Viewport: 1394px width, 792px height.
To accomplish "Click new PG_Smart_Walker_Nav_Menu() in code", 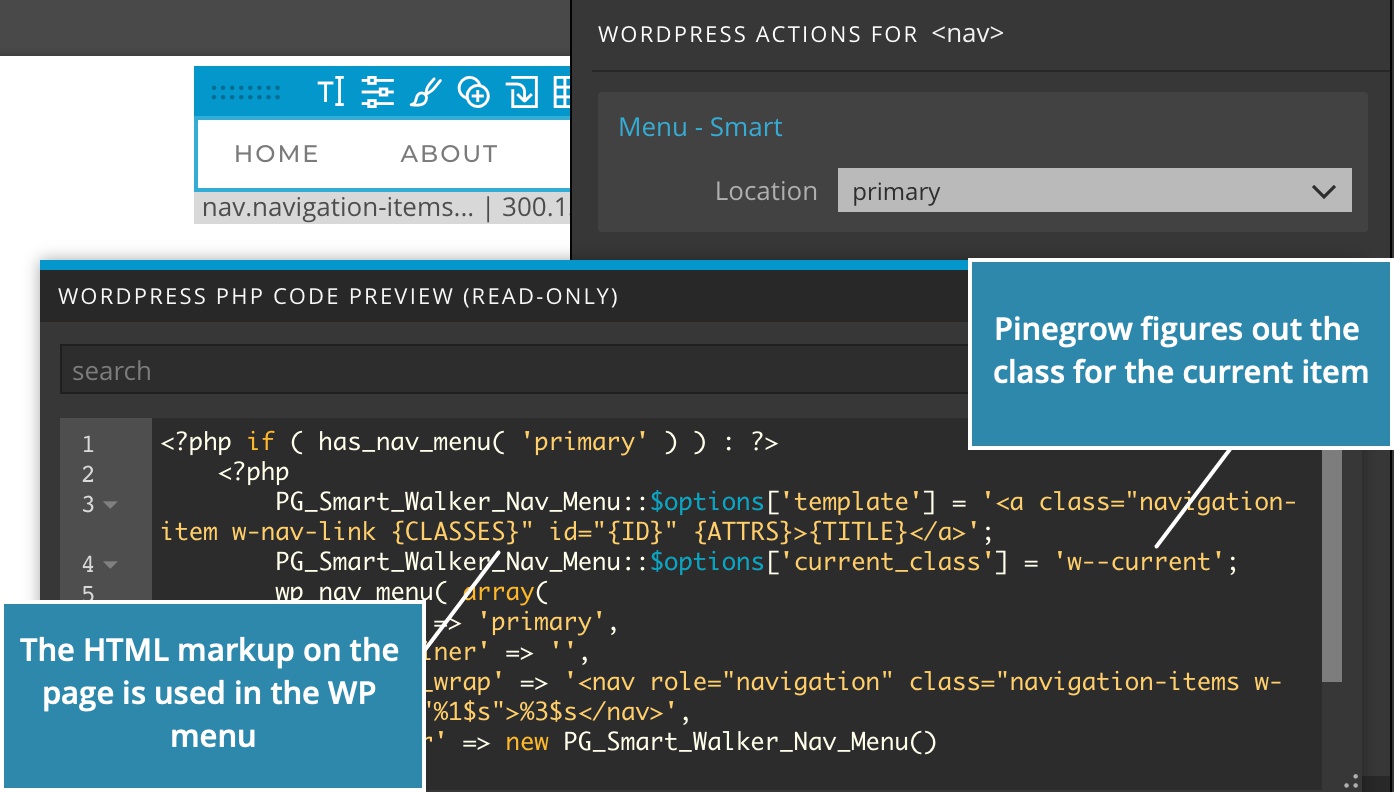I will click(721, 742).
